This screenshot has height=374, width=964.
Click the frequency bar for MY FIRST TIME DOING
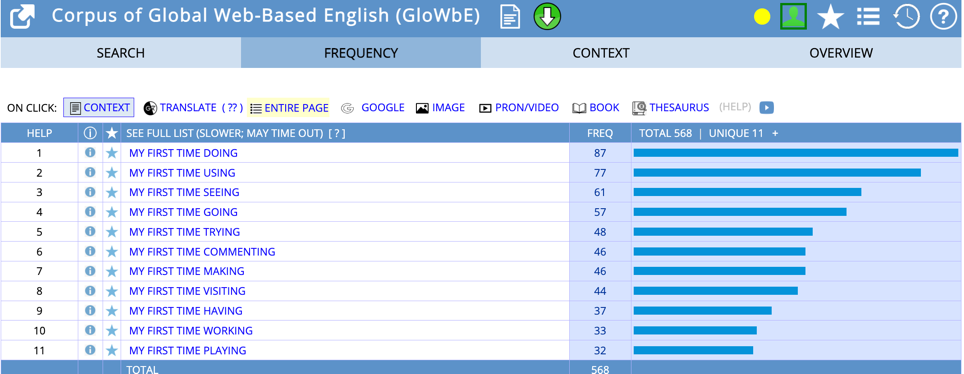(796, 153)
